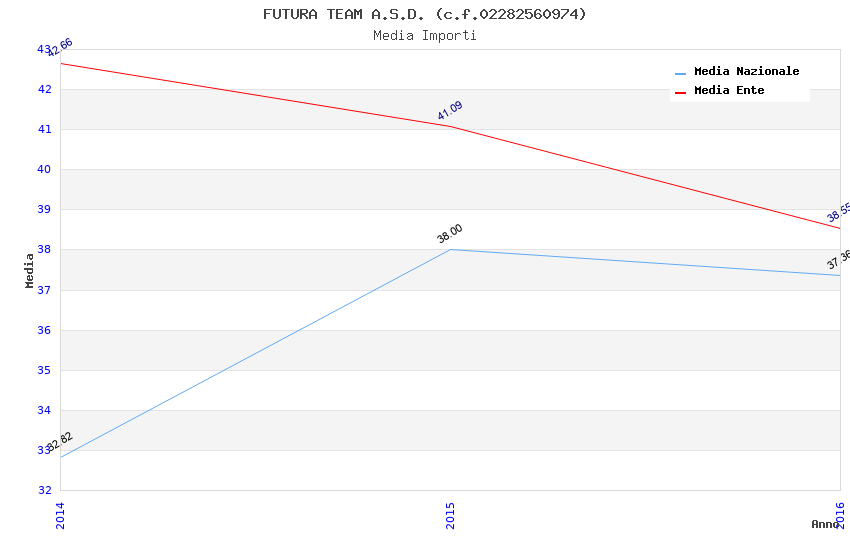The width and height of the screenshot is (850, 550).
Task: Click the Media y-axis title
Action: click(30, 270)
